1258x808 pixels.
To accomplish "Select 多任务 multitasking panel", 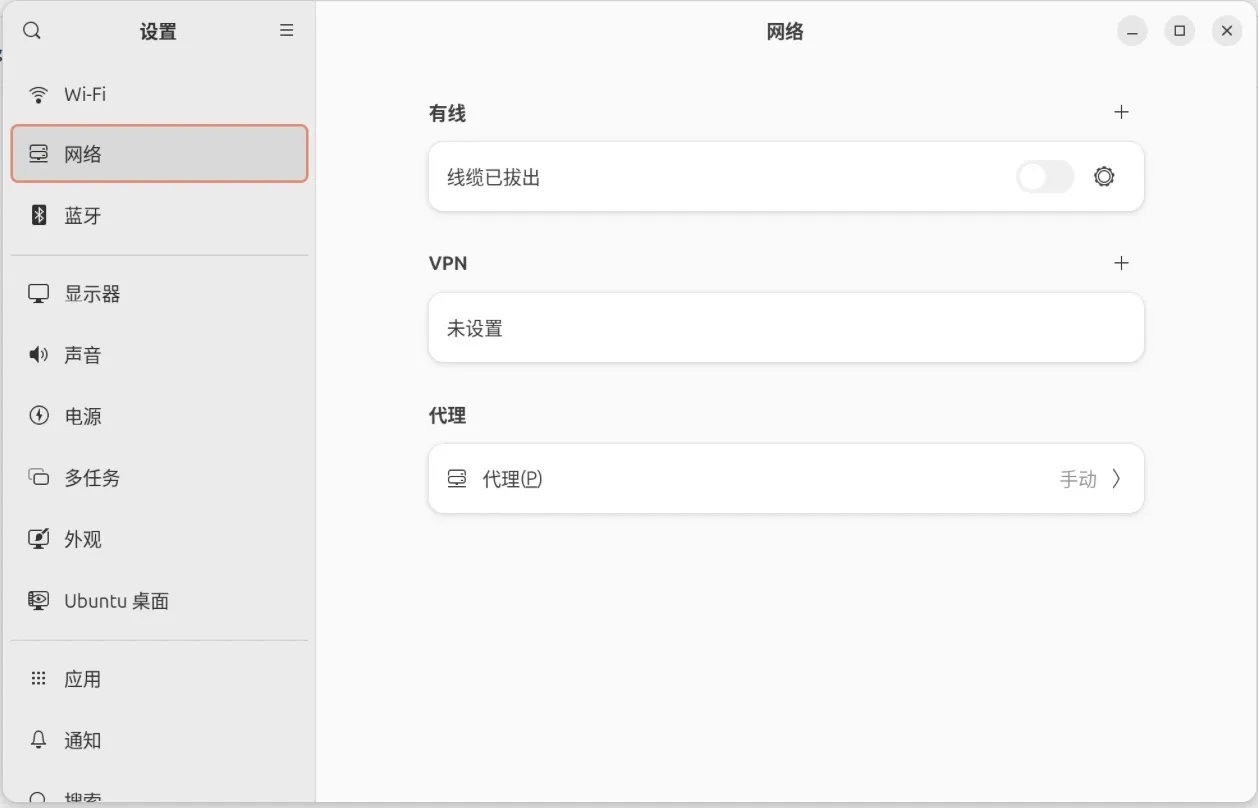I will pos(92,478).
